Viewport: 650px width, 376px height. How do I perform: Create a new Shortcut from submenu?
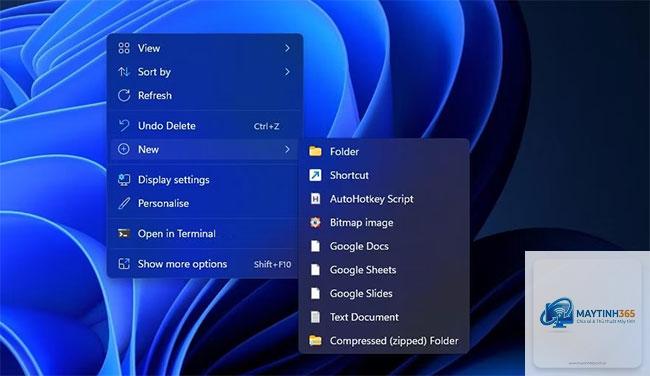(x=384, y=175)
